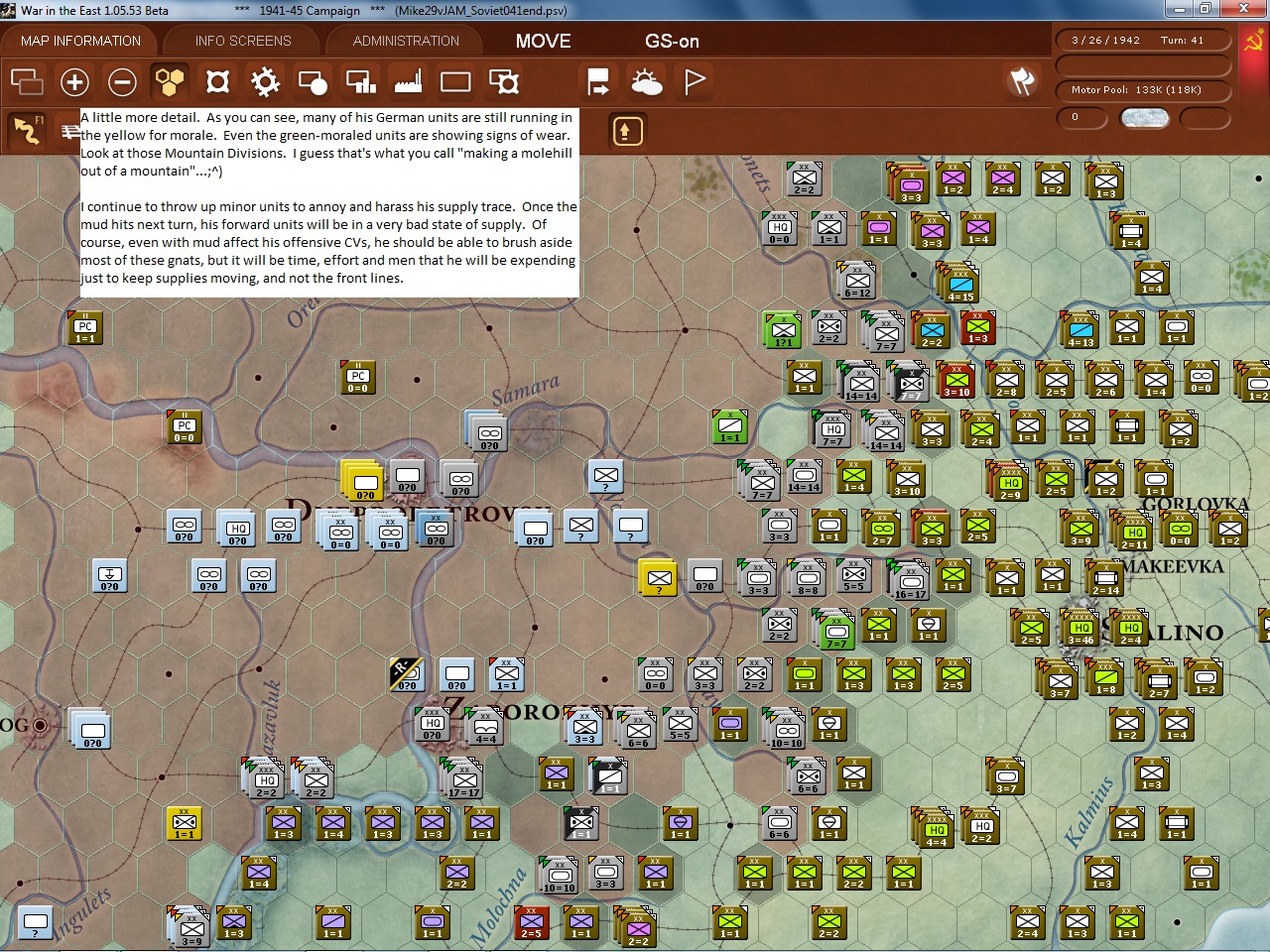Toggle the hex grid display
1270x952 pixels.
[x=170, y=81]
